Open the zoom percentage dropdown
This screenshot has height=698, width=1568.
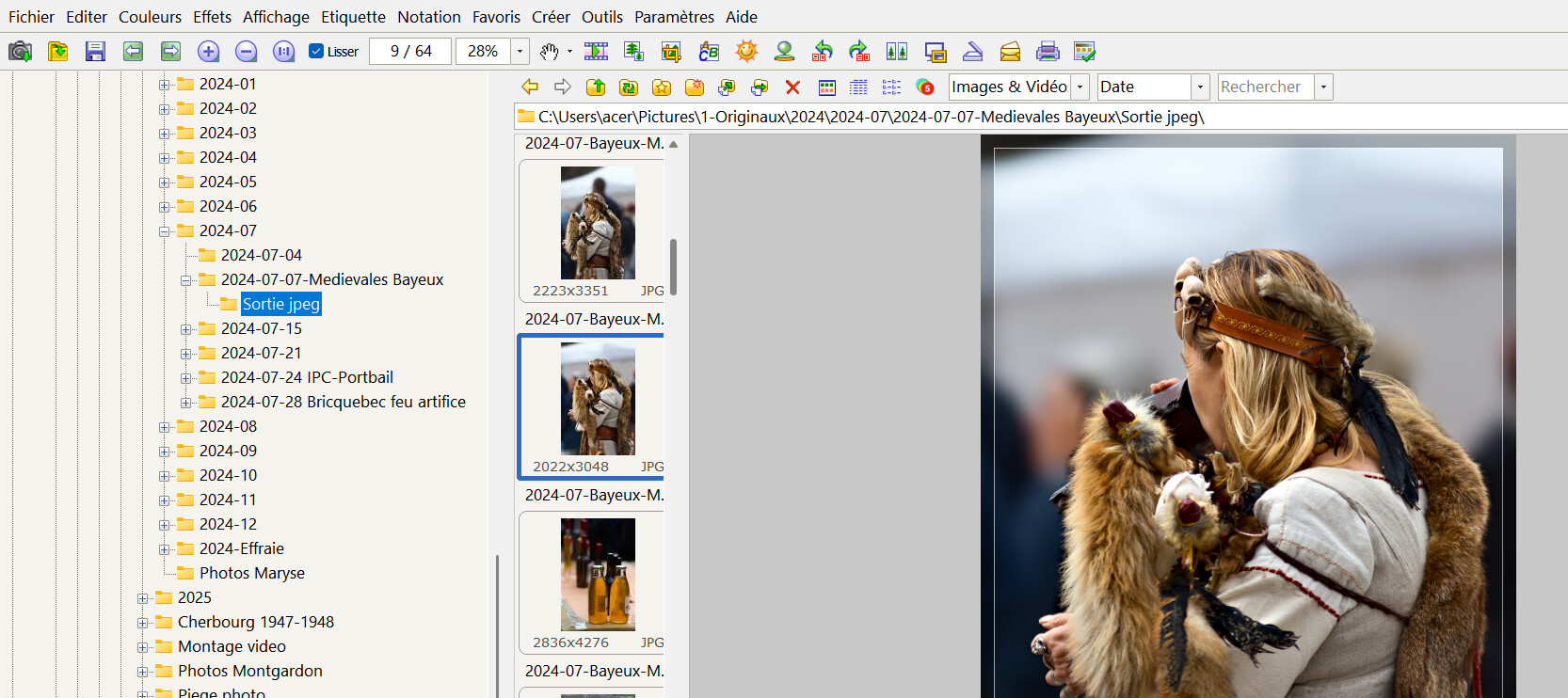click(520, 52)
